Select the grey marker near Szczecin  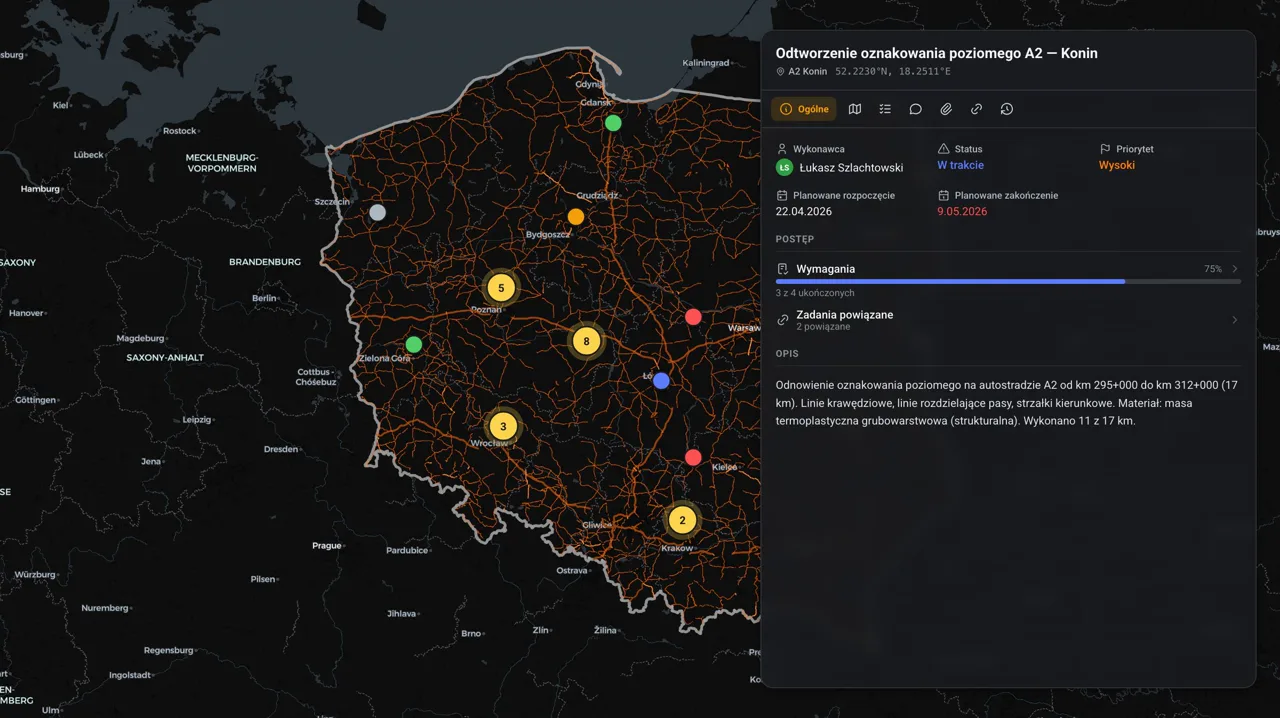click(377, 212)
